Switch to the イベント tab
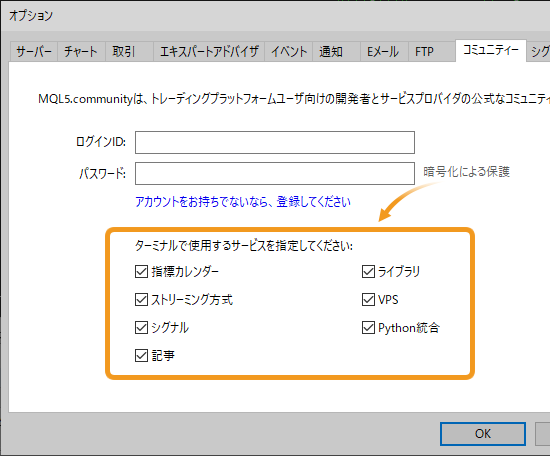Screen dimensions: 550x456 click(x=289, y=52)
